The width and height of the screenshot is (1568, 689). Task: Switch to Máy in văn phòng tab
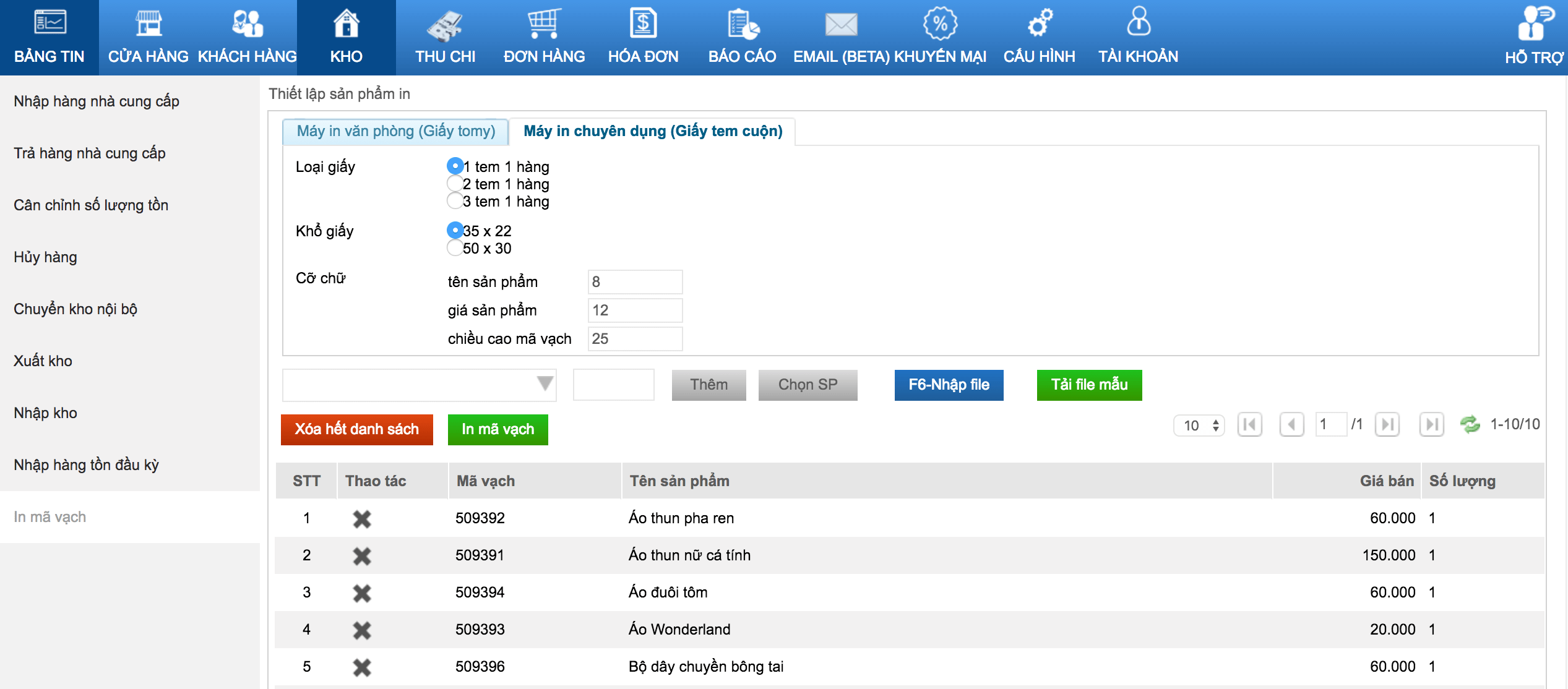tap(395, 131)
